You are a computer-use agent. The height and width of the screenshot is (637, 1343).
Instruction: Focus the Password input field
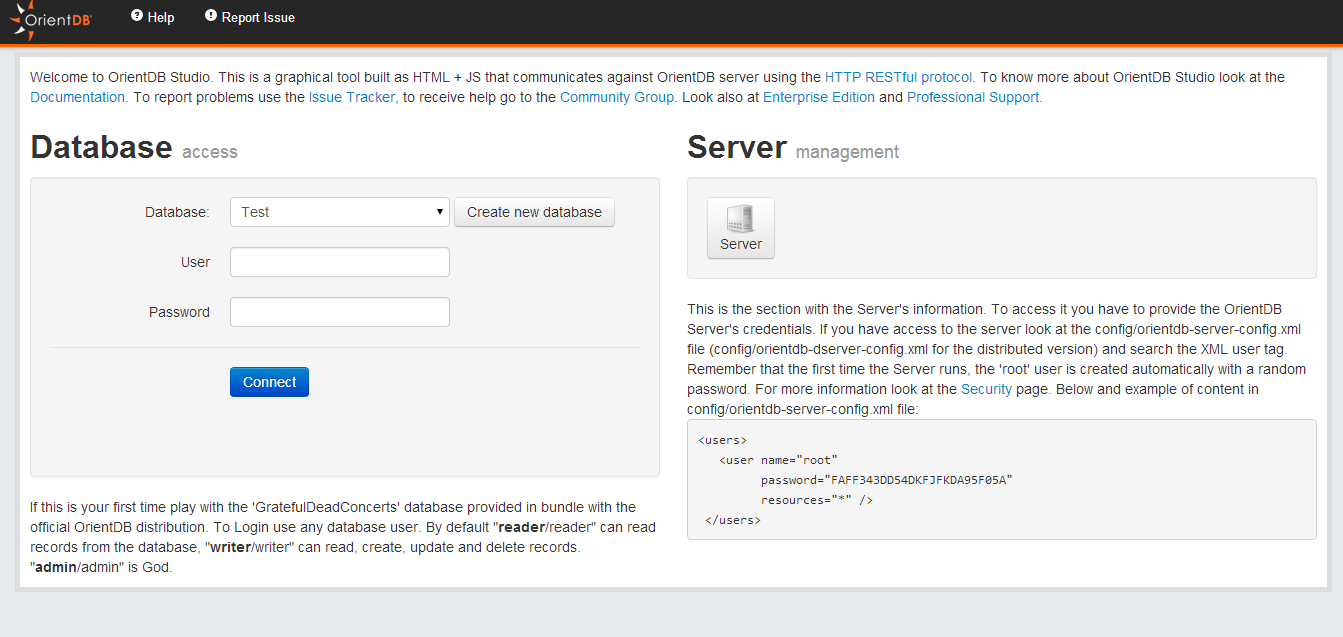point(340,312)
